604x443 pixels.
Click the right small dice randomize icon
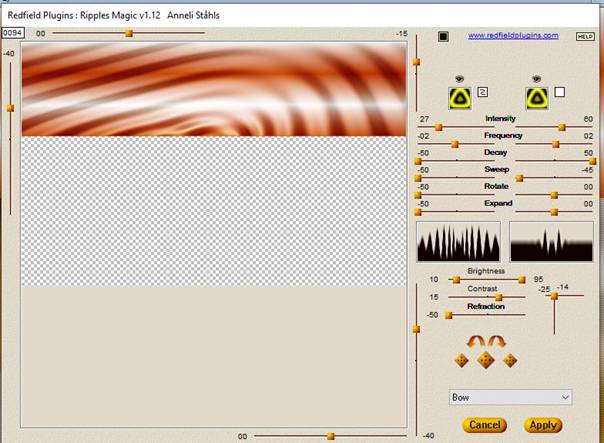click(510, 361)
